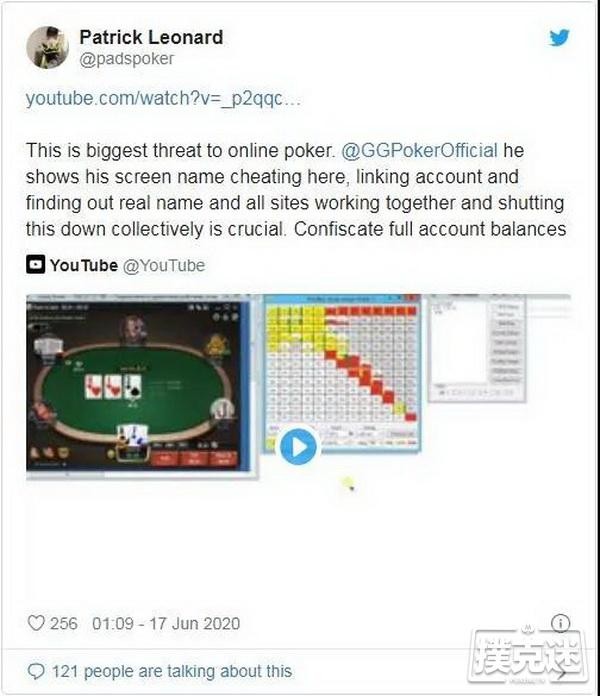
Task: Open Patrick Leonard's profile avatar
Action: 47,47
